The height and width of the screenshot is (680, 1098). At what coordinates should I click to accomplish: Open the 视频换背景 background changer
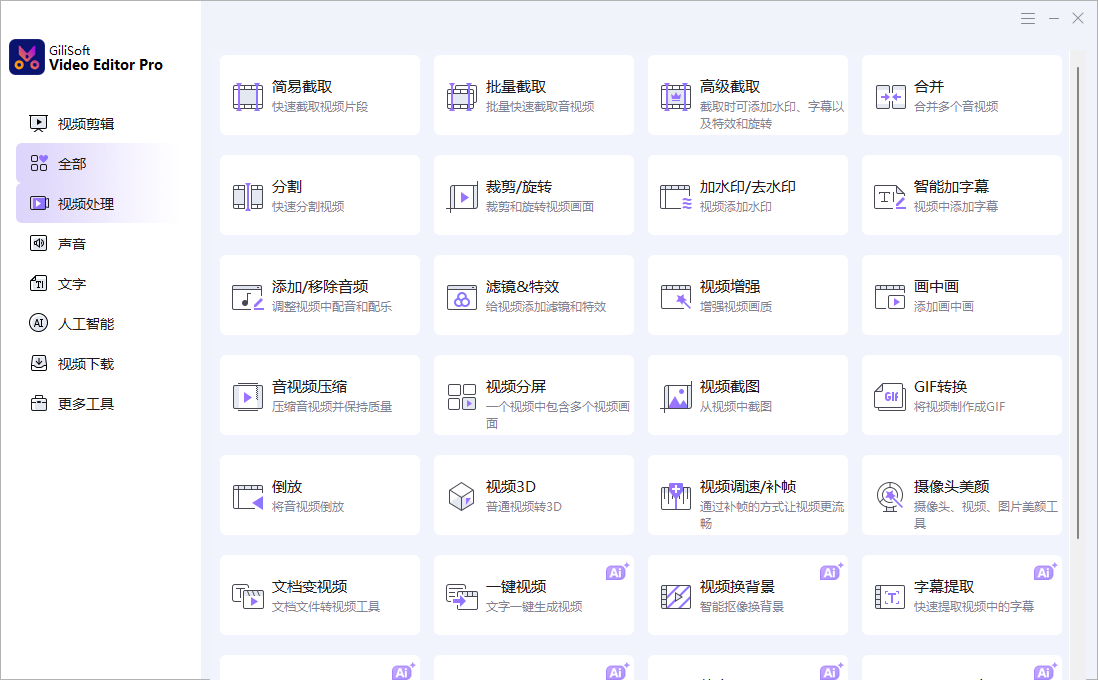pyautogui.click(x=747, y=594)
